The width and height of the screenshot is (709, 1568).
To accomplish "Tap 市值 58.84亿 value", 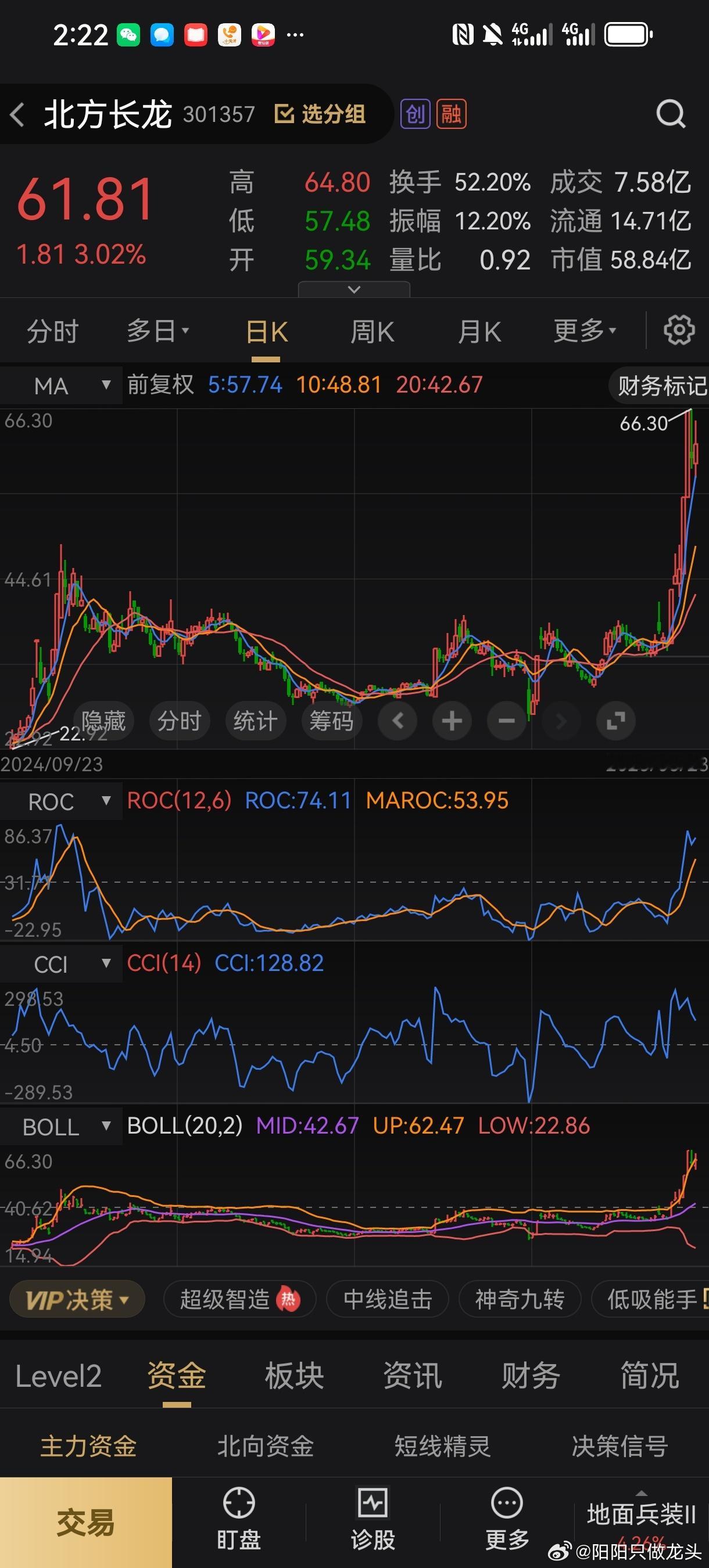I will click(x=650, y=260).
